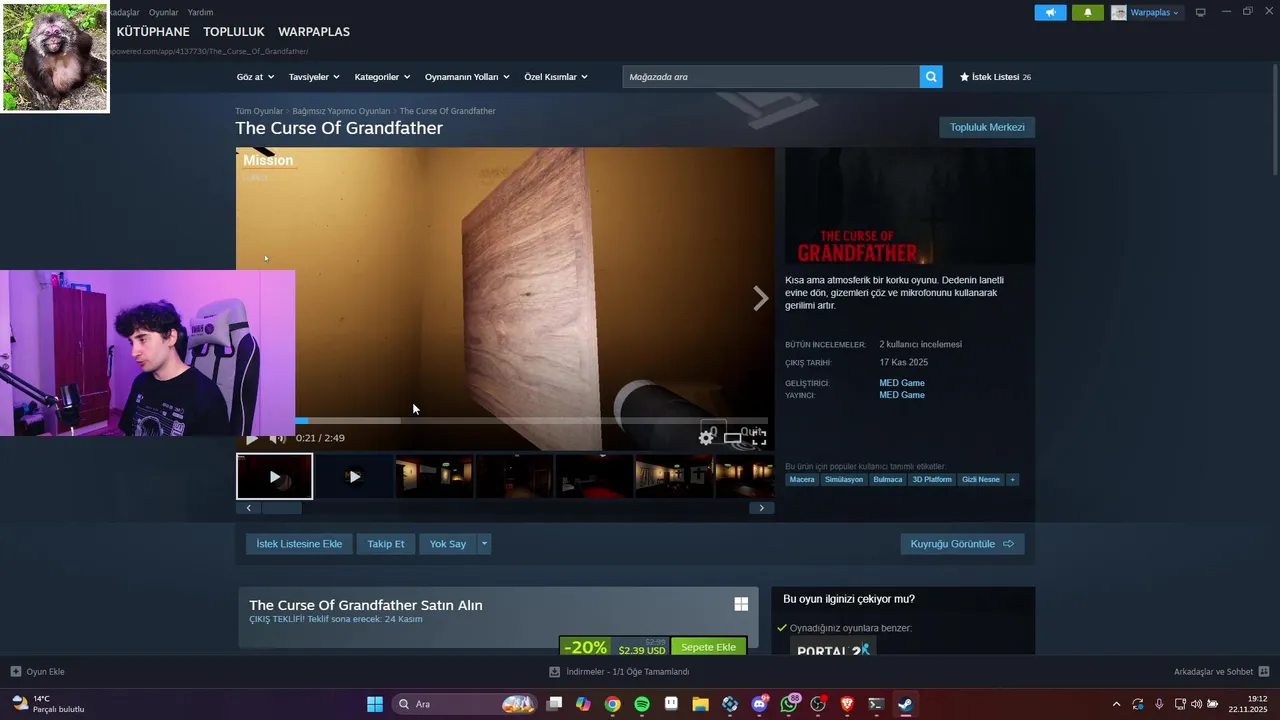Click the Takip Et button
Image resolution: width=1280 pixels, height=720 pixels.
click(x=386, y=544)
